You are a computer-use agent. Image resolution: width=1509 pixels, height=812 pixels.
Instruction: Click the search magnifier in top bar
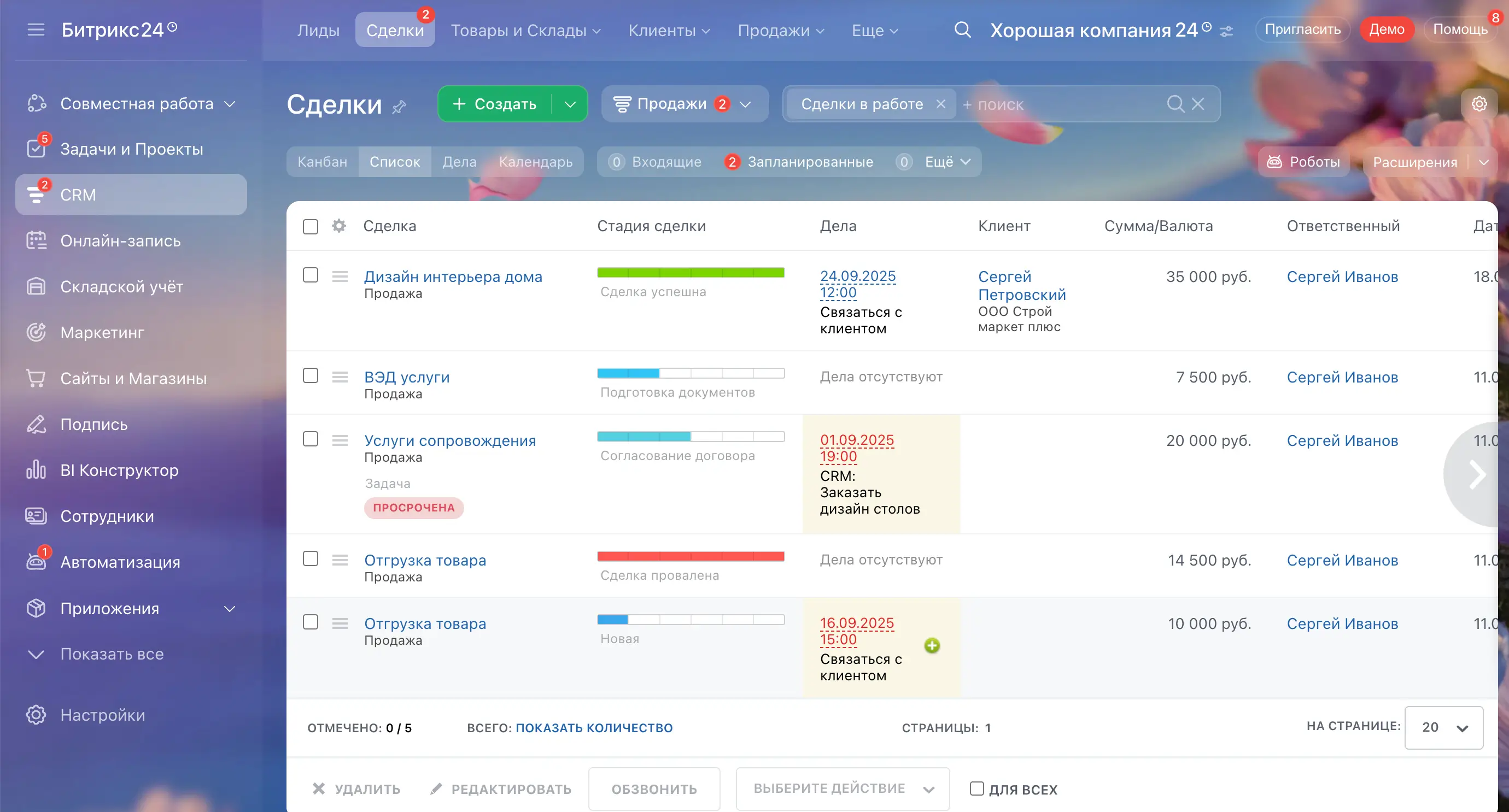point(962,30)
